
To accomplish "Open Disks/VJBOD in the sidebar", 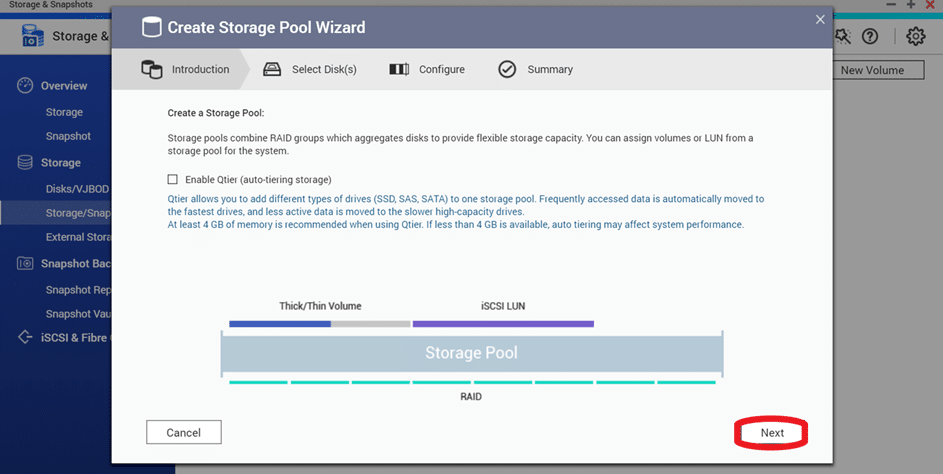I will point(78,189).
